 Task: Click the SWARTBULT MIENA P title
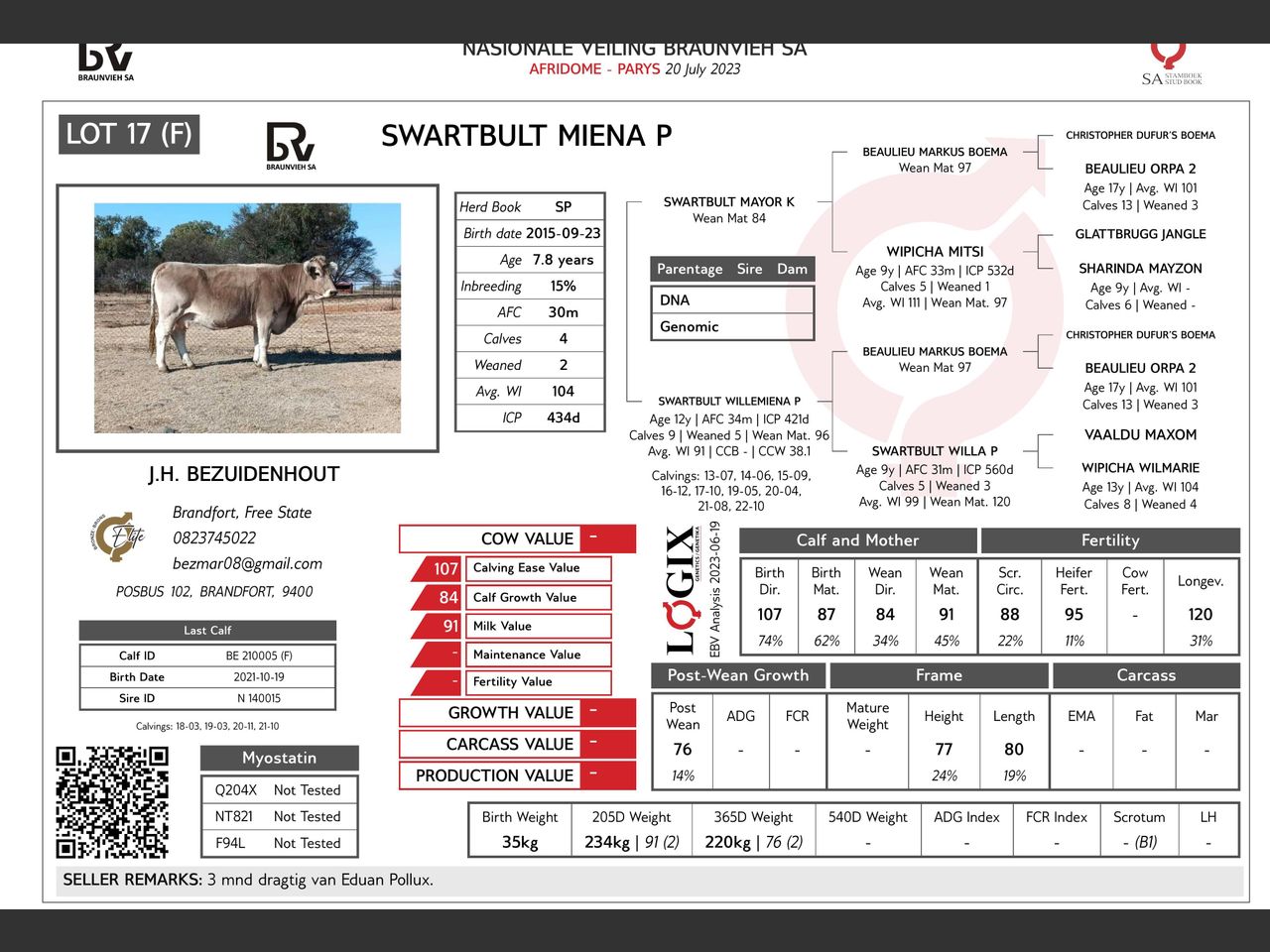(527, 136)
